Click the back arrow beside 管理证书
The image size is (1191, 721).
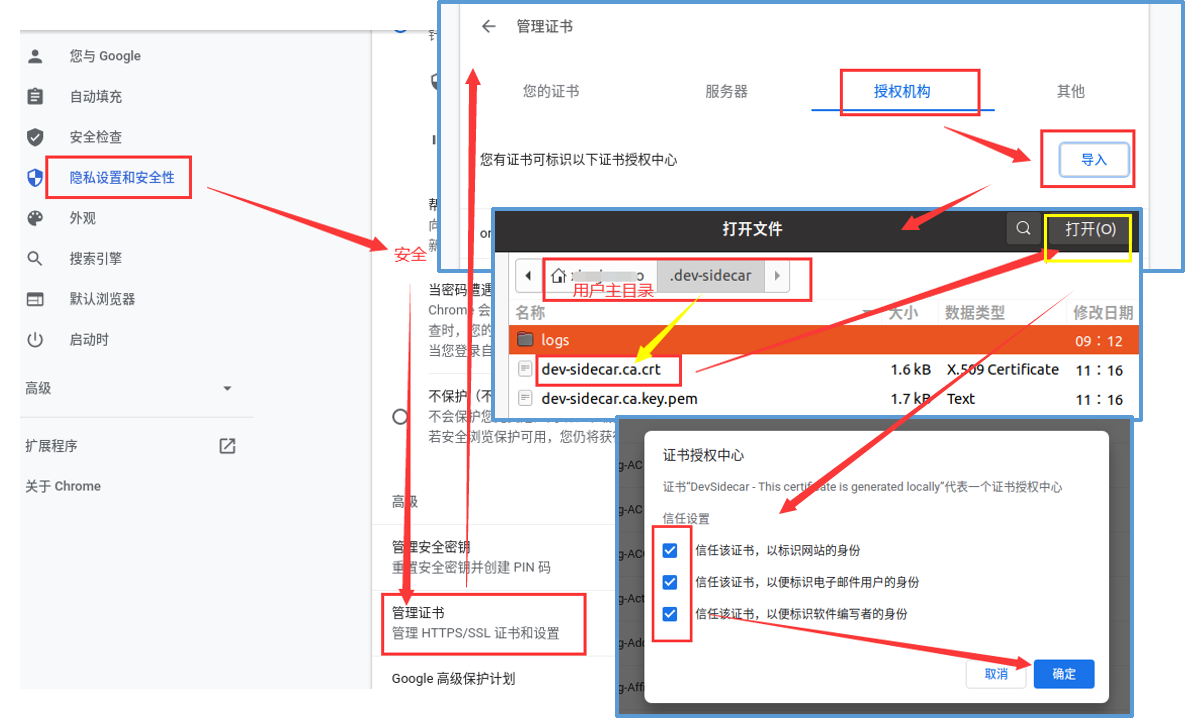(x=488, y=27)
